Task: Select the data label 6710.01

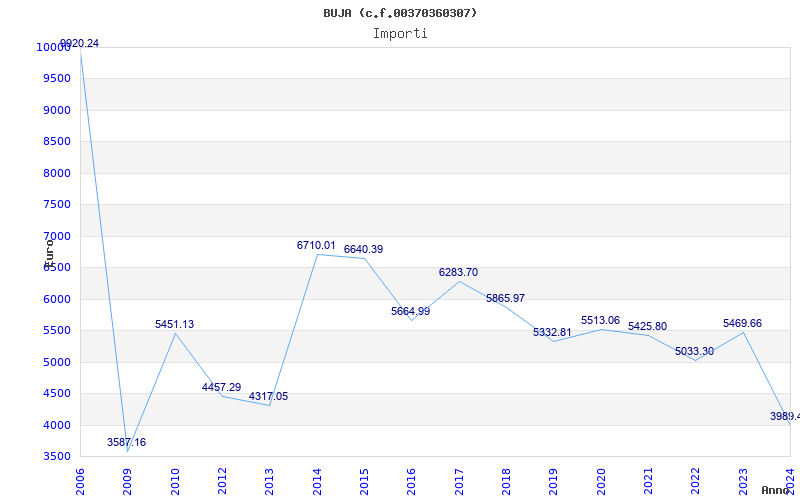Action: tap(316, 245)
